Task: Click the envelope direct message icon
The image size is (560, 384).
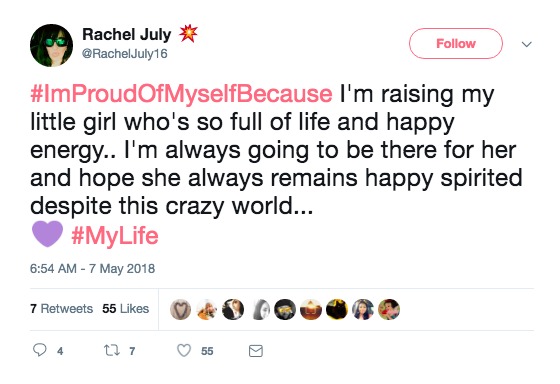Action: pos(256,351)
